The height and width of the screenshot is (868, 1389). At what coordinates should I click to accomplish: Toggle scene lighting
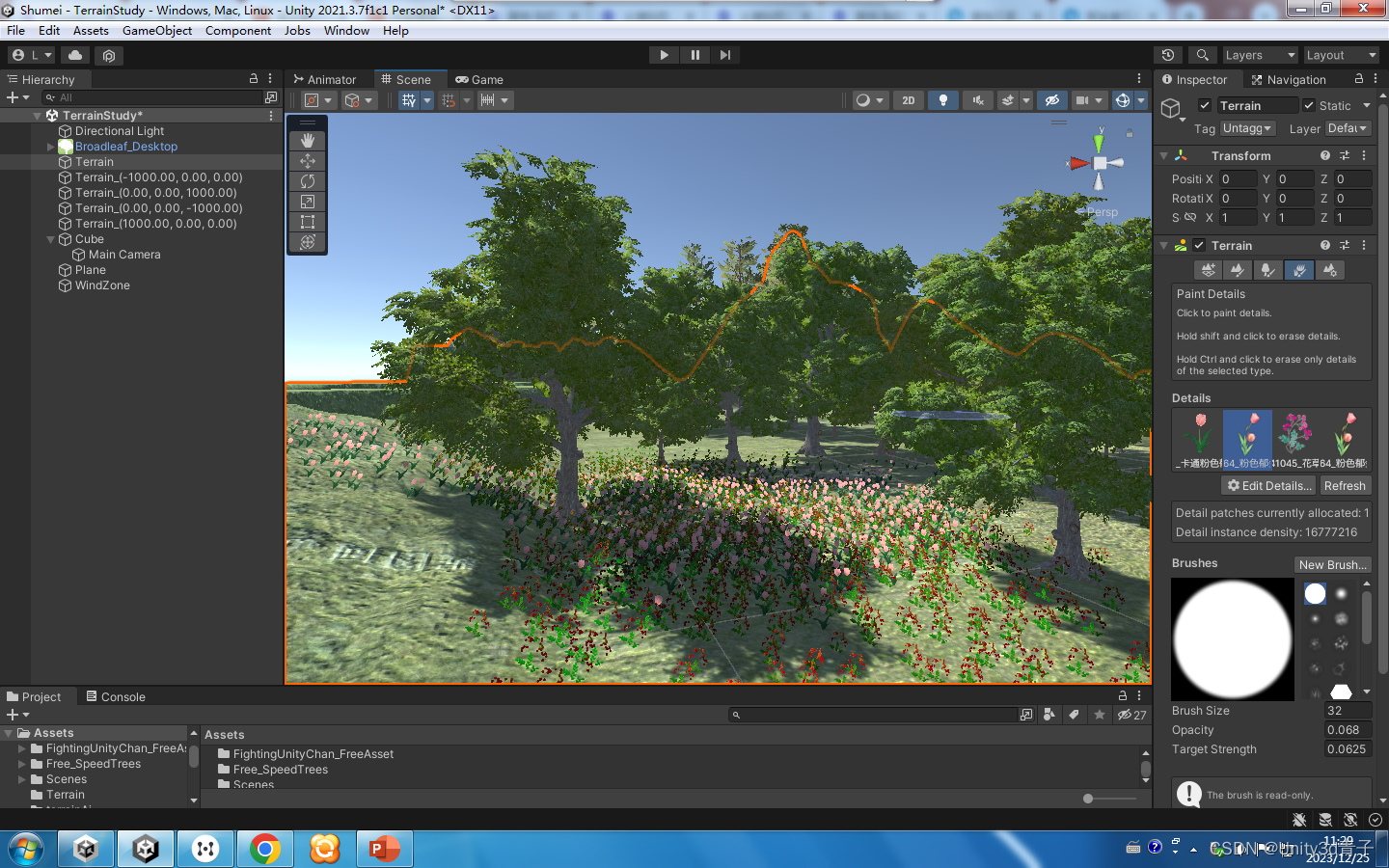tap(942, 100)
